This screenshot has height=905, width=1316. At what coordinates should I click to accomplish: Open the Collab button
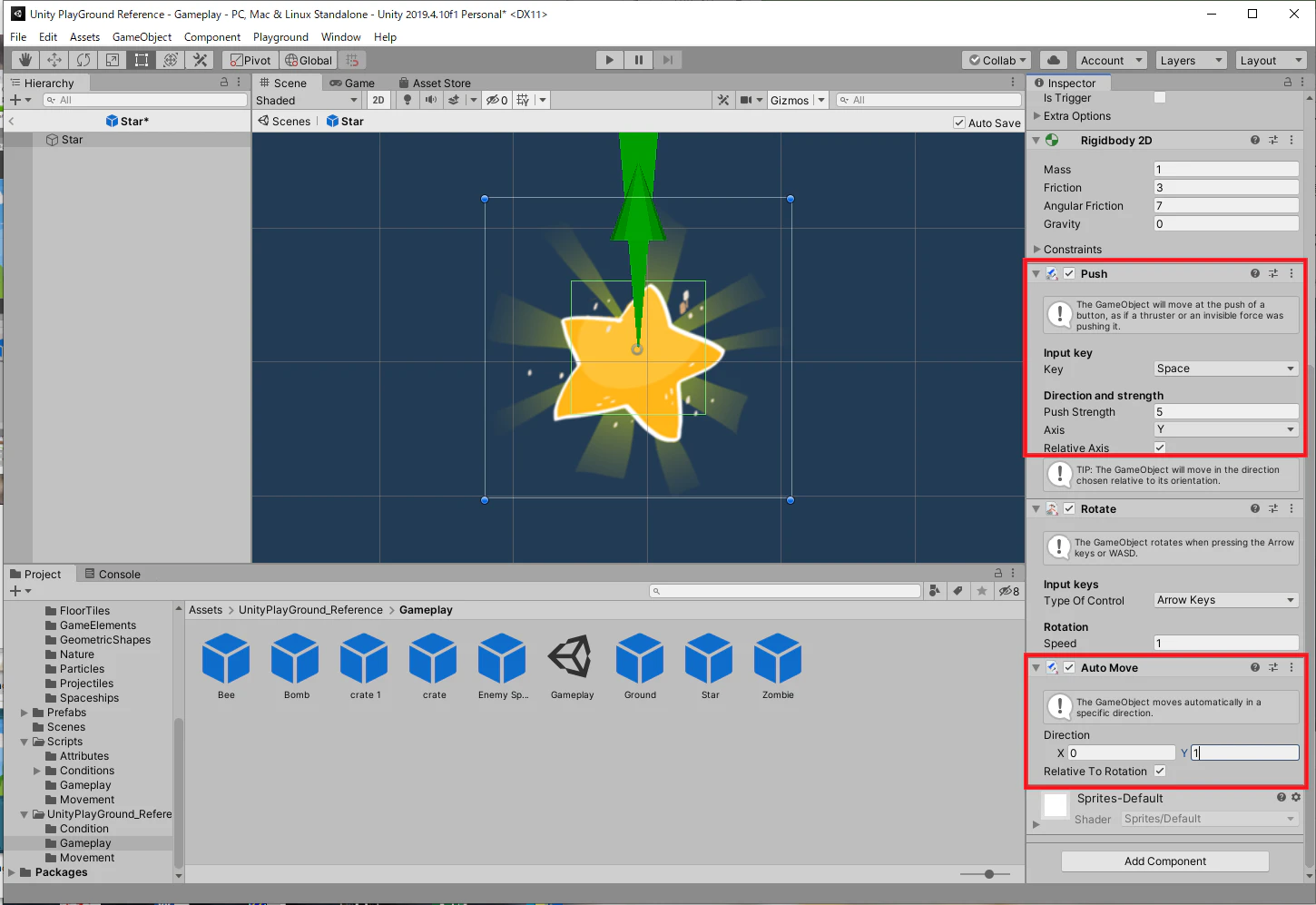(997, 60)
